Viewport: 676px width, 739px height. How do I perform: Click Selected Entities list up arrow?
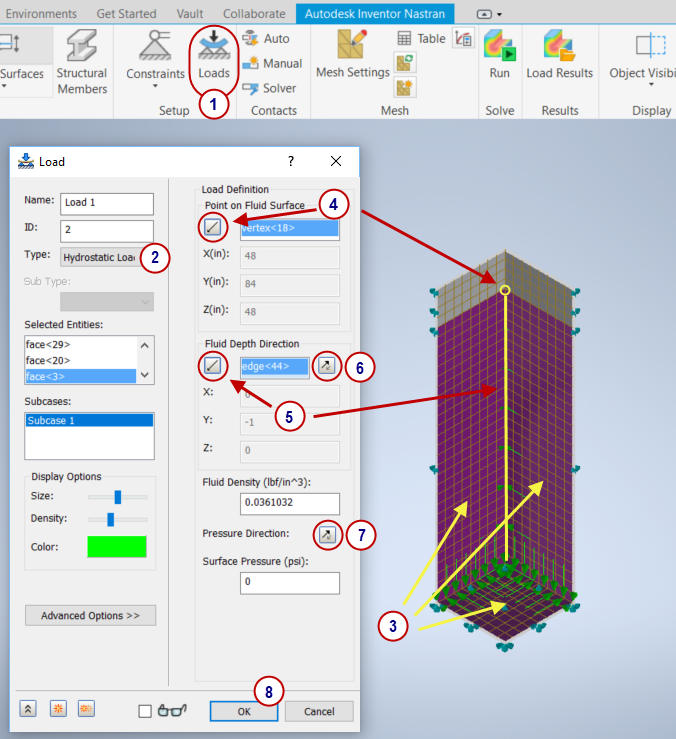145,345
